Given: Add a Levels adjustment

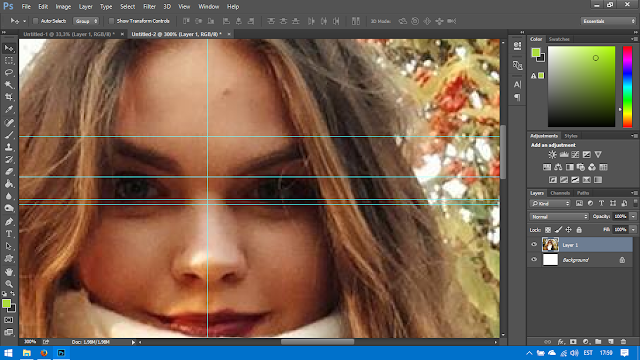Looking at the screenshot, I should [564, 154].
